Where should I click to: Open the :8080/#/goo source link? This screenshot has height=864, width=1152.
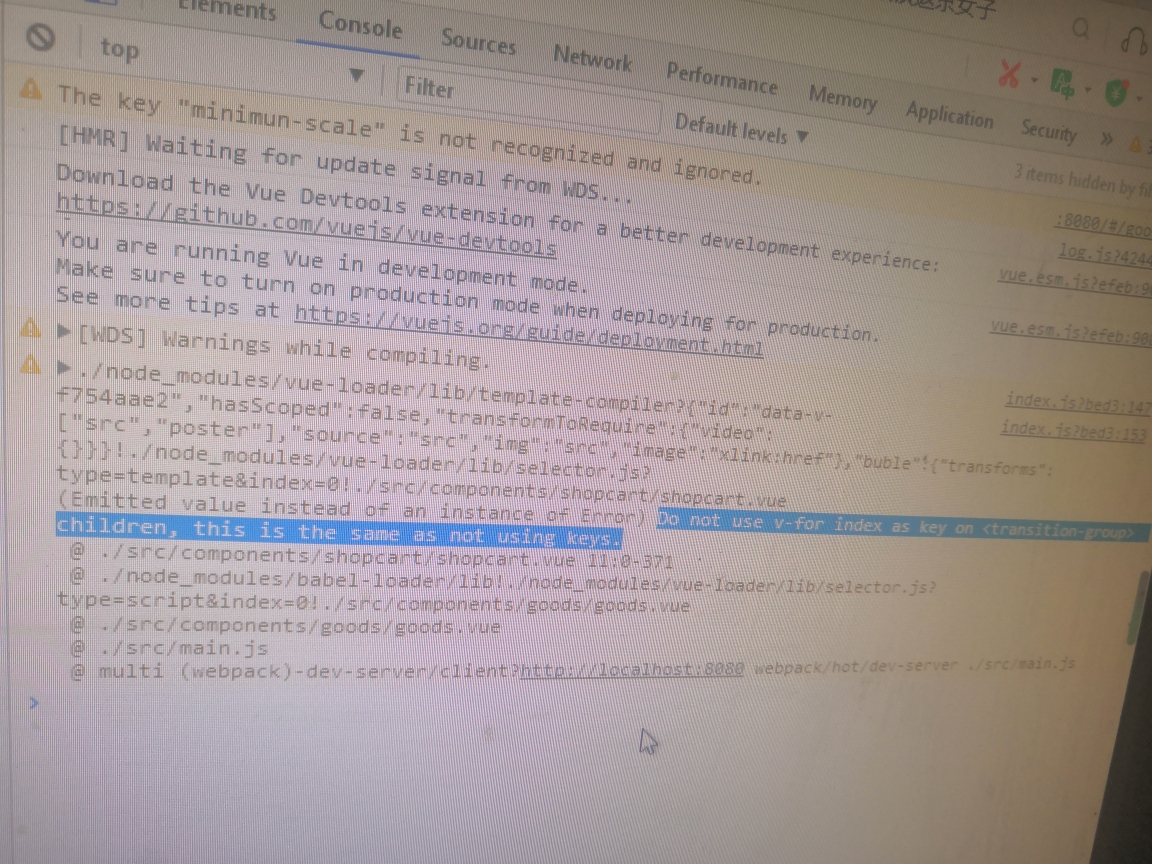(1103, 224)
